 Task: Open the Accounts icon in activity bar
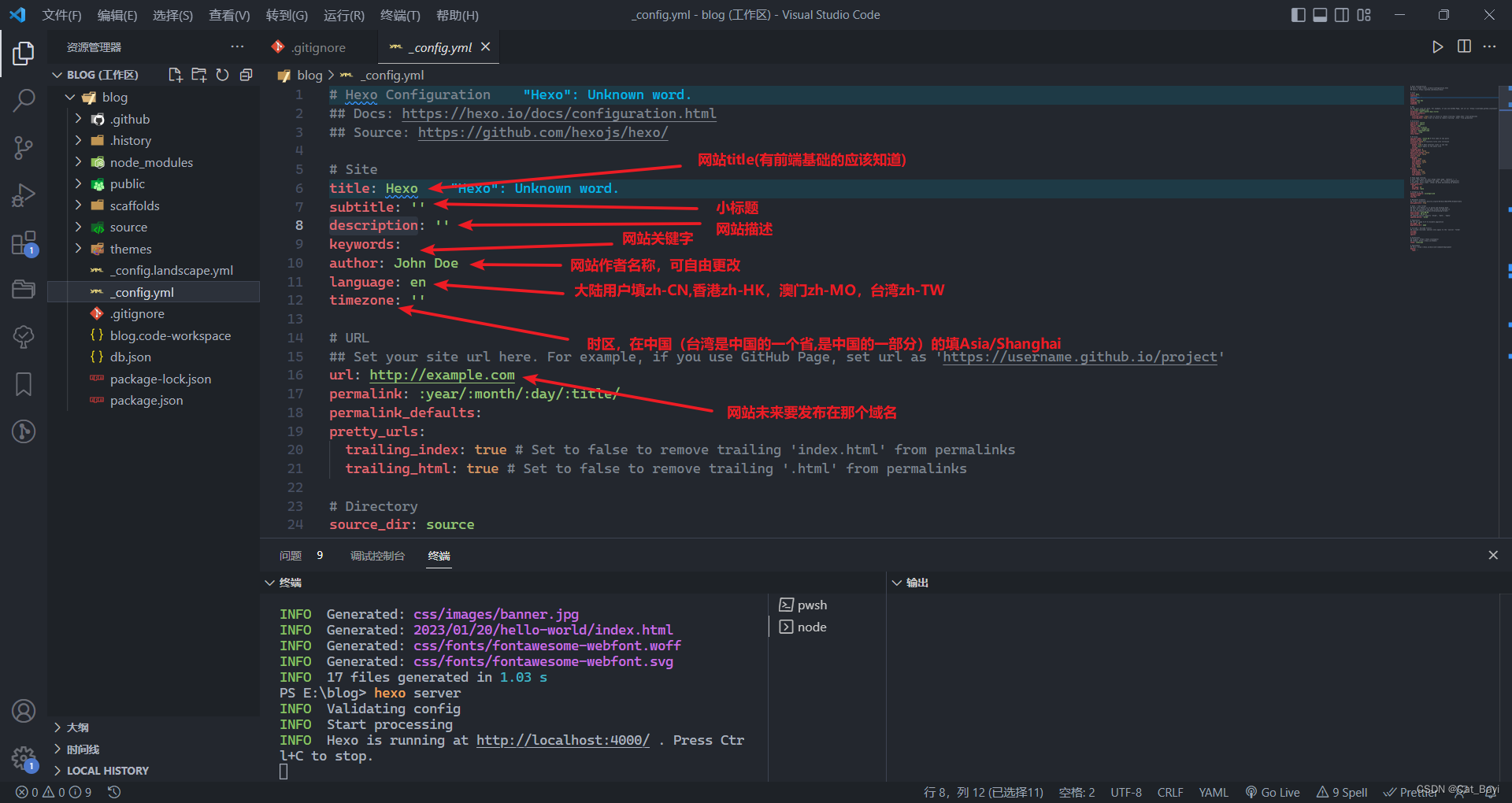click(x=24, y=711)
